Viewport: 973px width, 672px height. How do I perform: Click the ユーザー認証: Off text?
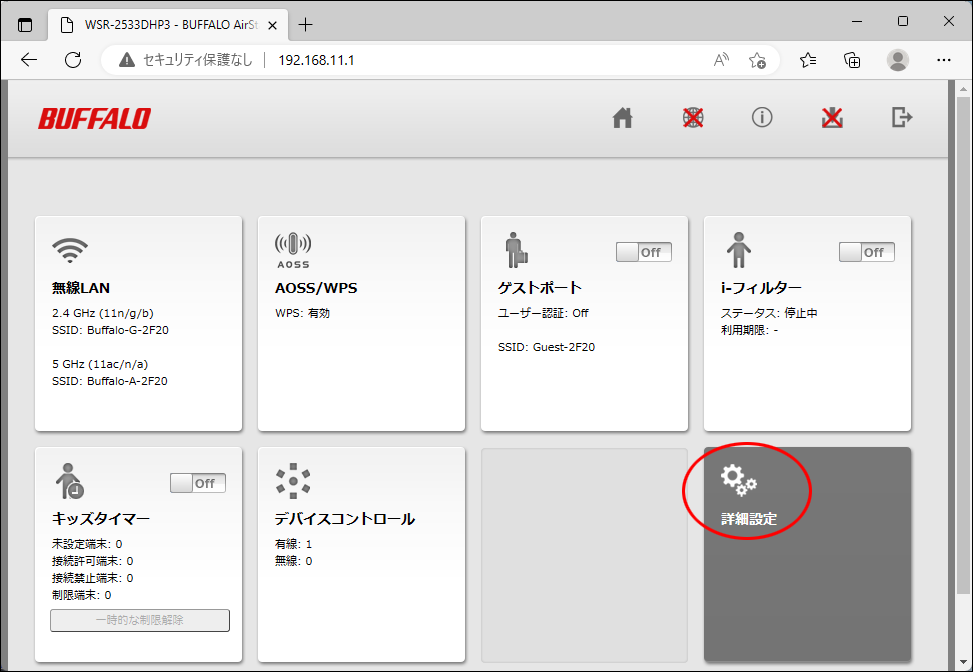coord(544,313)
